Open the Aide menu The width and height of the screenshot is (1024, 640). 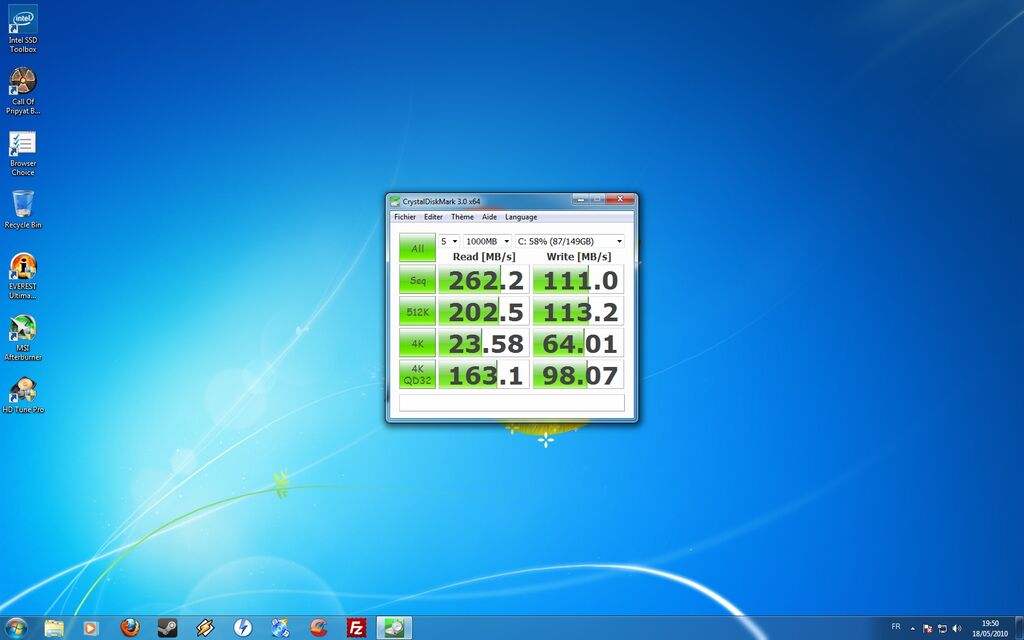pyautogui.click(x=489, y=217)
